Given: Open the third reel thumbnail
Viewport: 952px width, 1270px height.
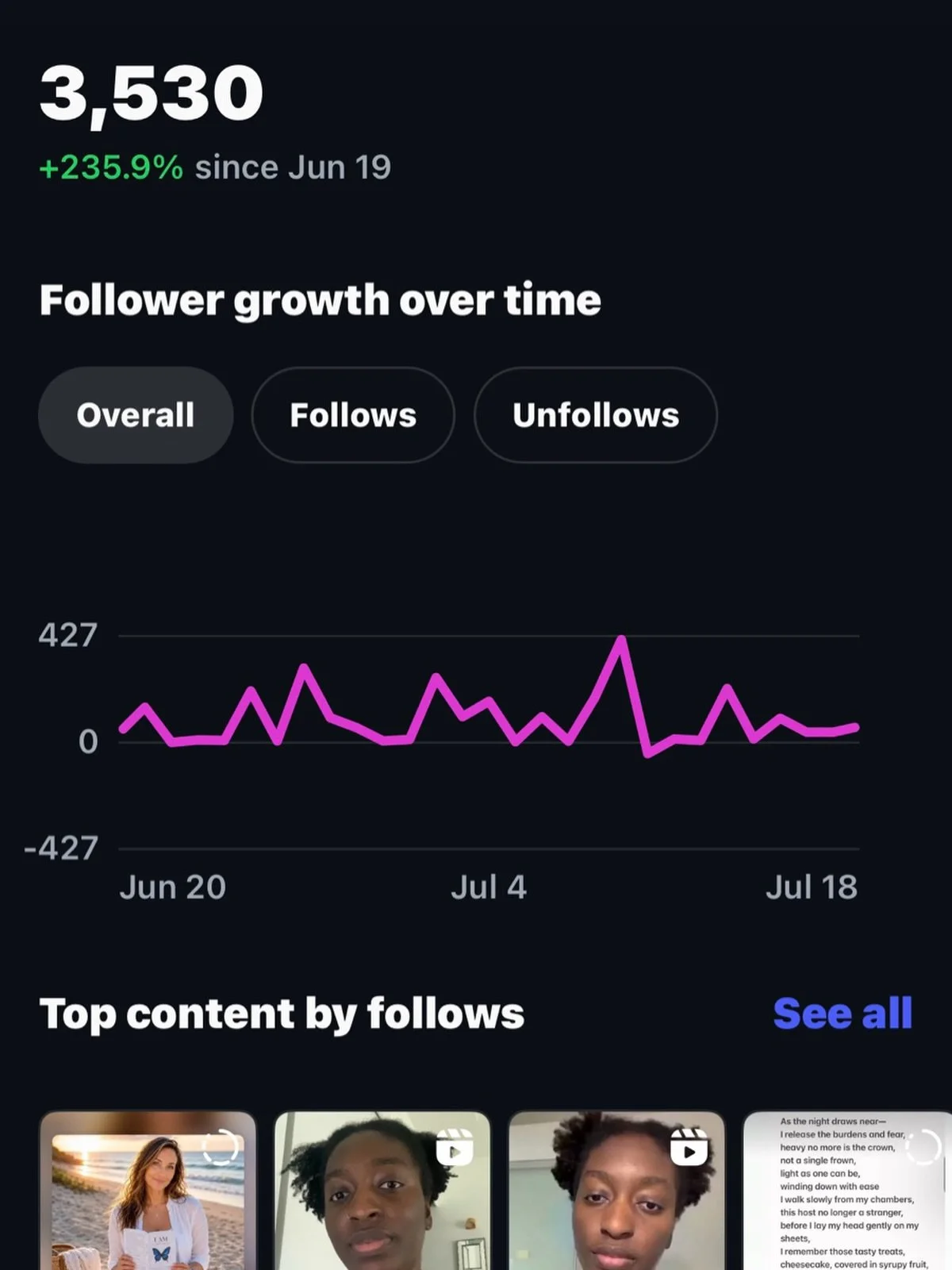Looking at the screenshot, I should coord(617,1191).
